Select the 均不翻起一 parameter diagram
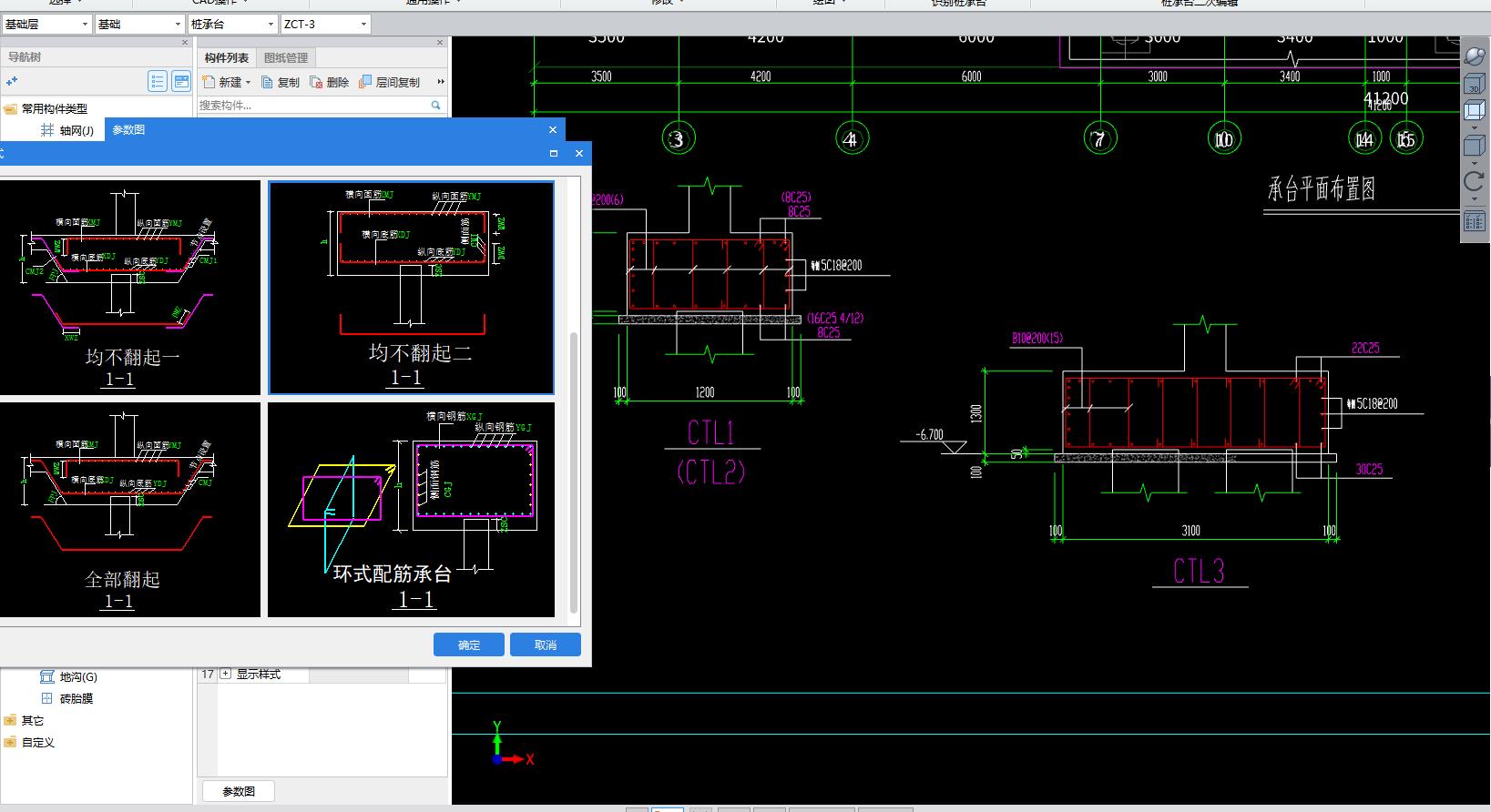This screenshot has height=812, width=1491. coord(129,288)
